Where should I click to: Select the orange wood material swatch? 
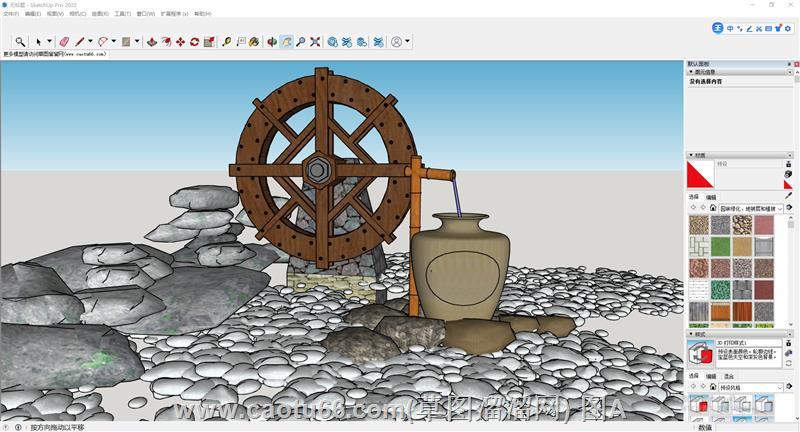point(720,311)
